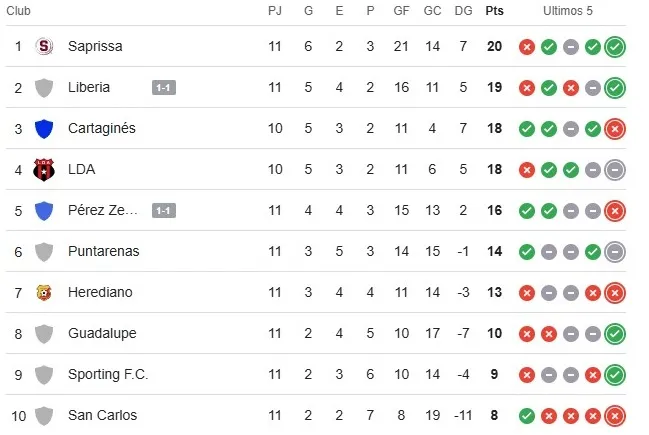Click the Saprissa club crest icon
649x435 pixels.
pyautogui.click(x=44, y=46)
